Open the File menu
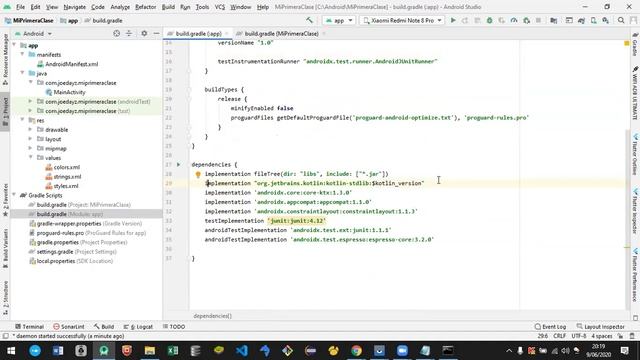640x360 pixels. (x=20, y=7)
